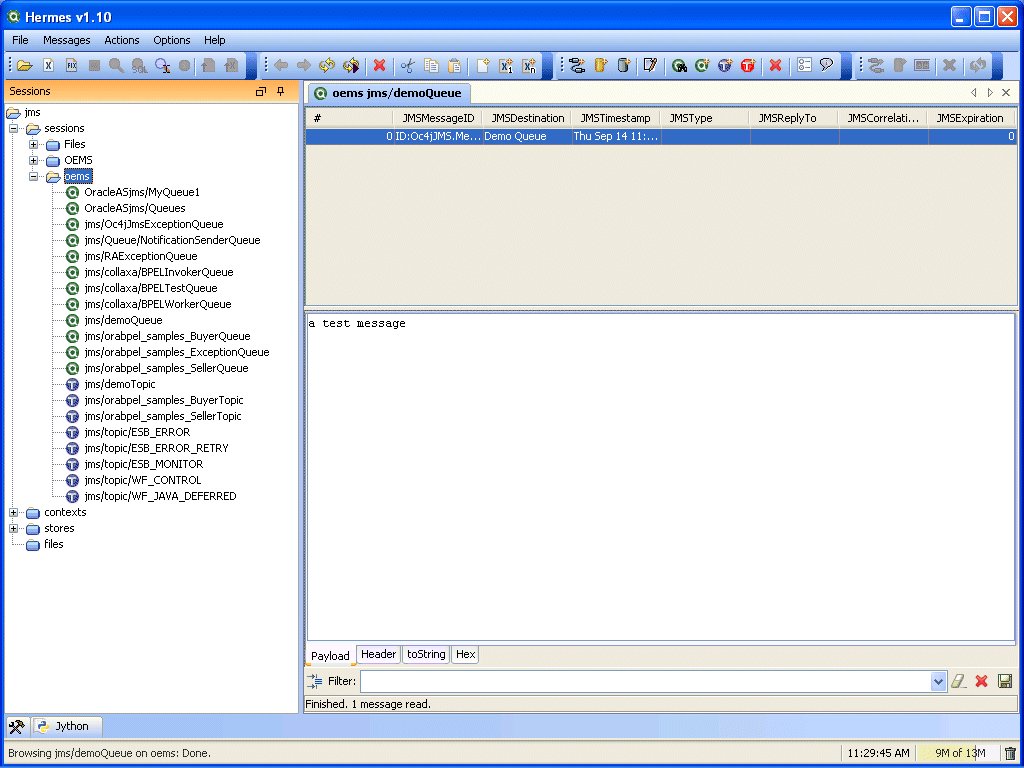Open the File menu
The height and width of the screenshot is (768, 1024).
[20, 40]
